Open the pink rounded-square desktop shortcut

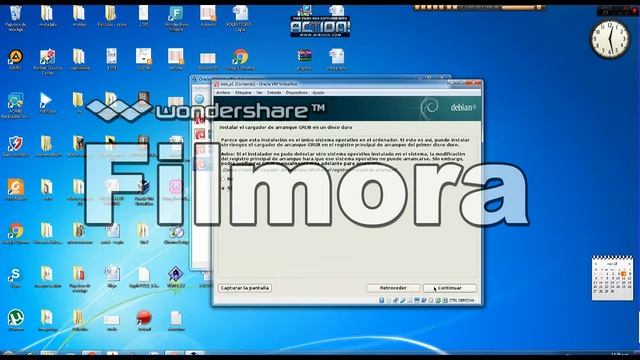click(176, 189)
